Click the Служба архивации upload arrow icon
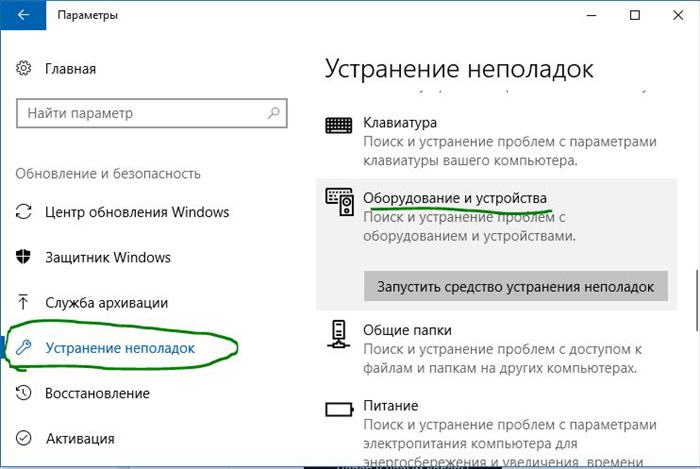 point(23,302)
